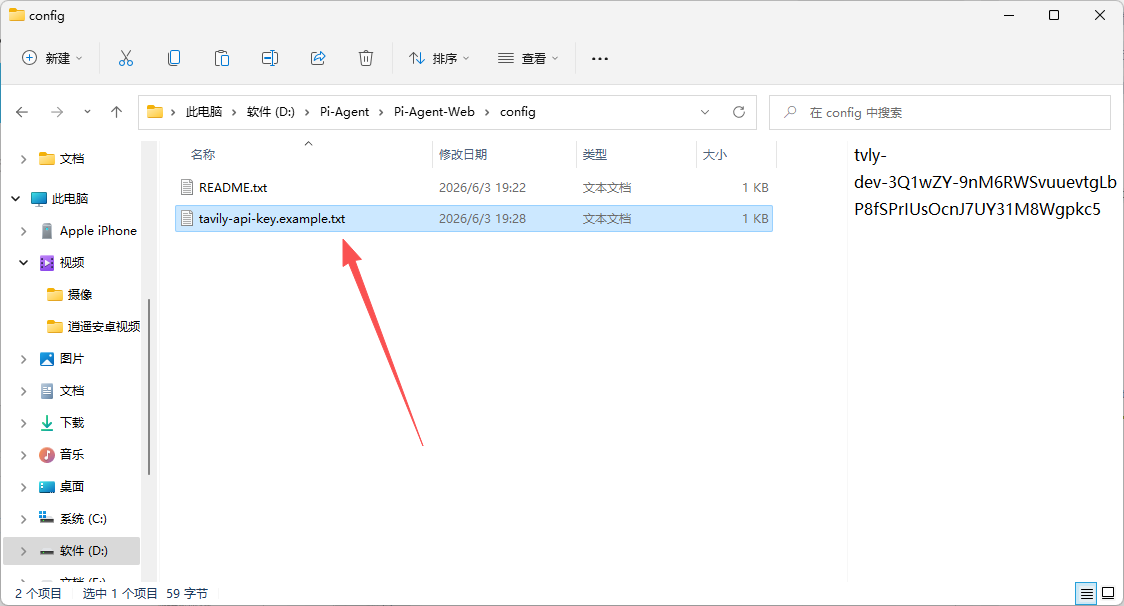Click config in the address breadcrumb
The image size is (1124, 606).
click(x=518, y=112)
